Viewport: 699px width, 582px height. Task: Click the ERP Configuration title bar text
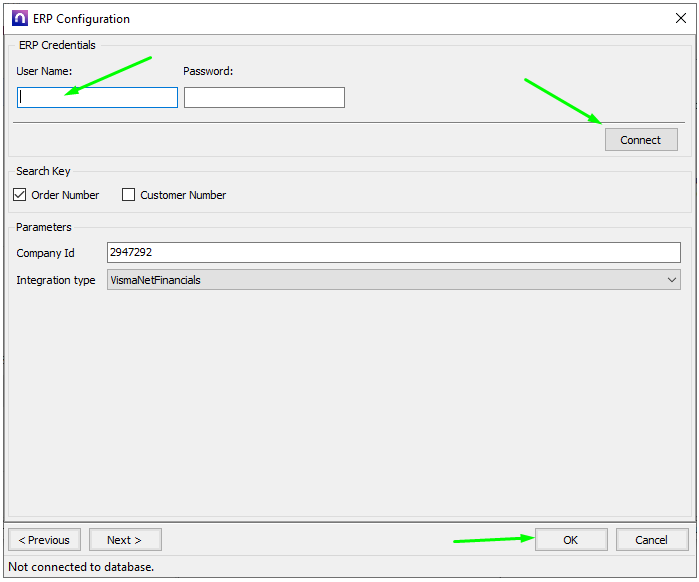coord(81,19)
